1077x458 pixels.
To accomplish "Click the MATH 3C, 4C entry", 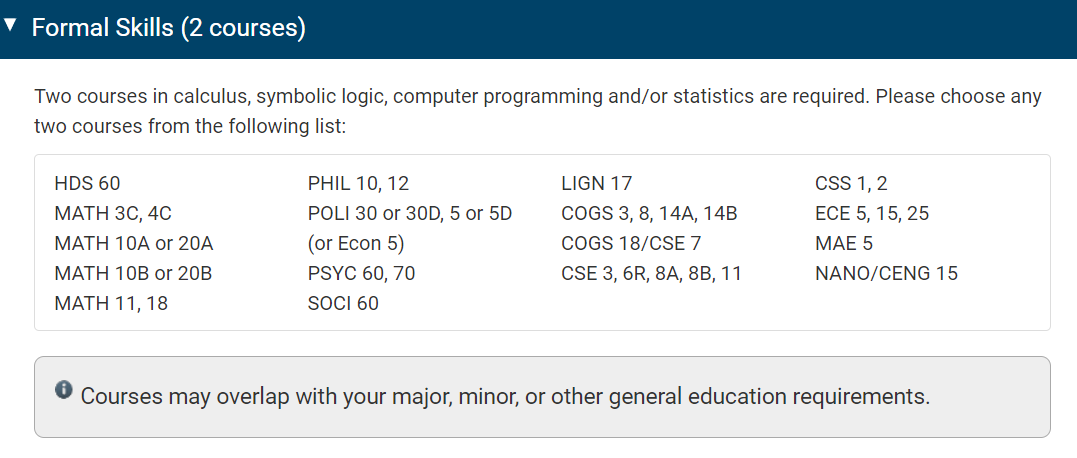I will (x=113, y=214).
